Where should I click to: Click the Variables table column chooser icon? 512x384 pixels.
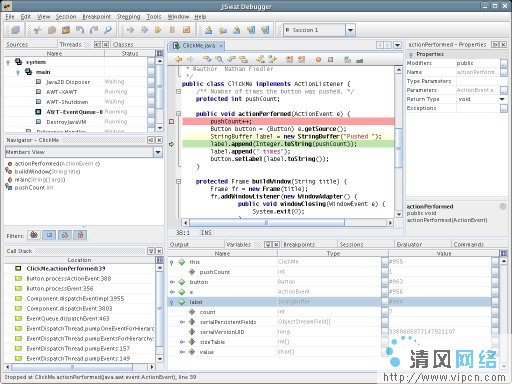coord(504,254)
